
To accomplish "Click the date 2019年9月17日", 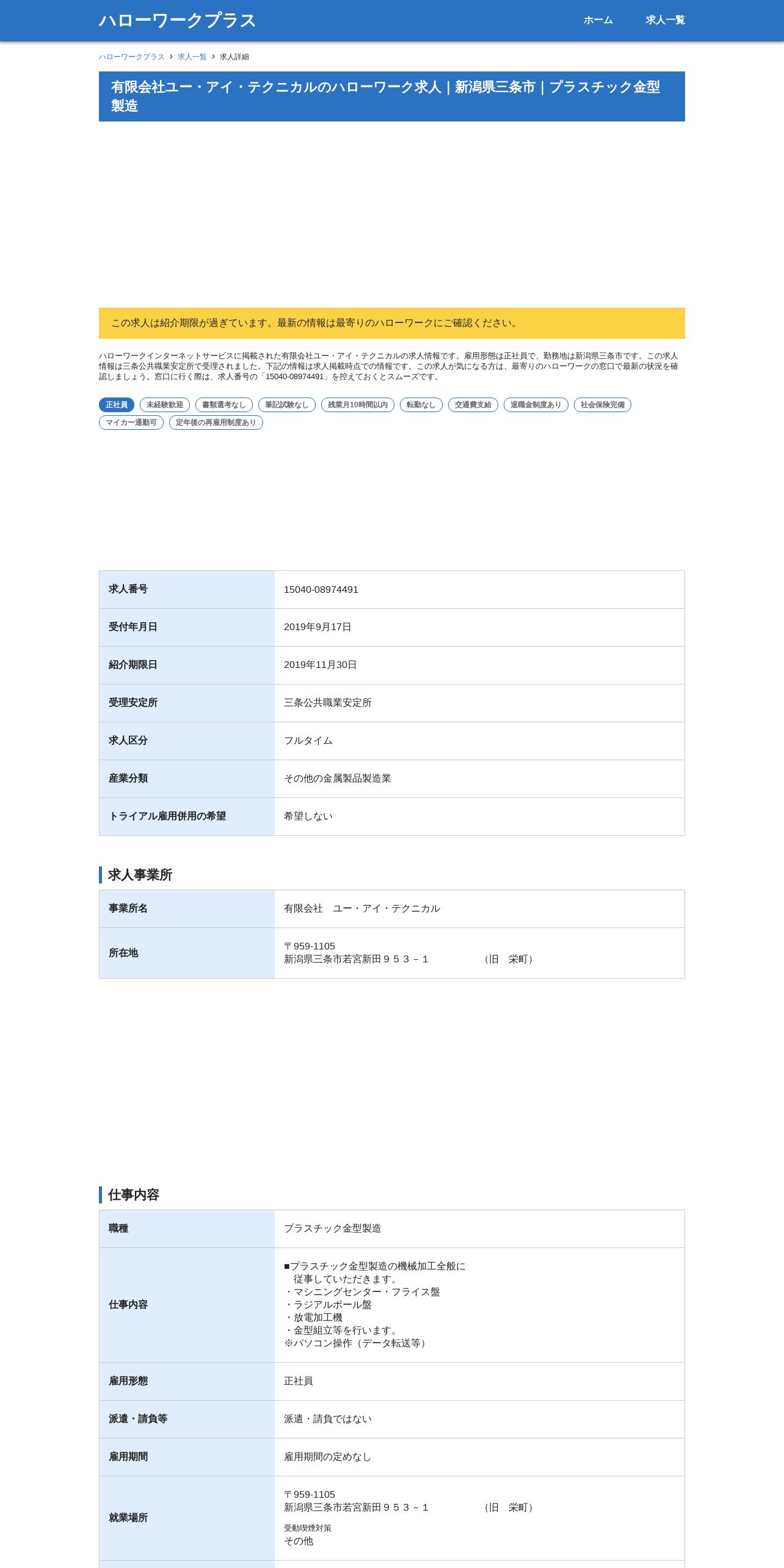I will pos(318,628).
